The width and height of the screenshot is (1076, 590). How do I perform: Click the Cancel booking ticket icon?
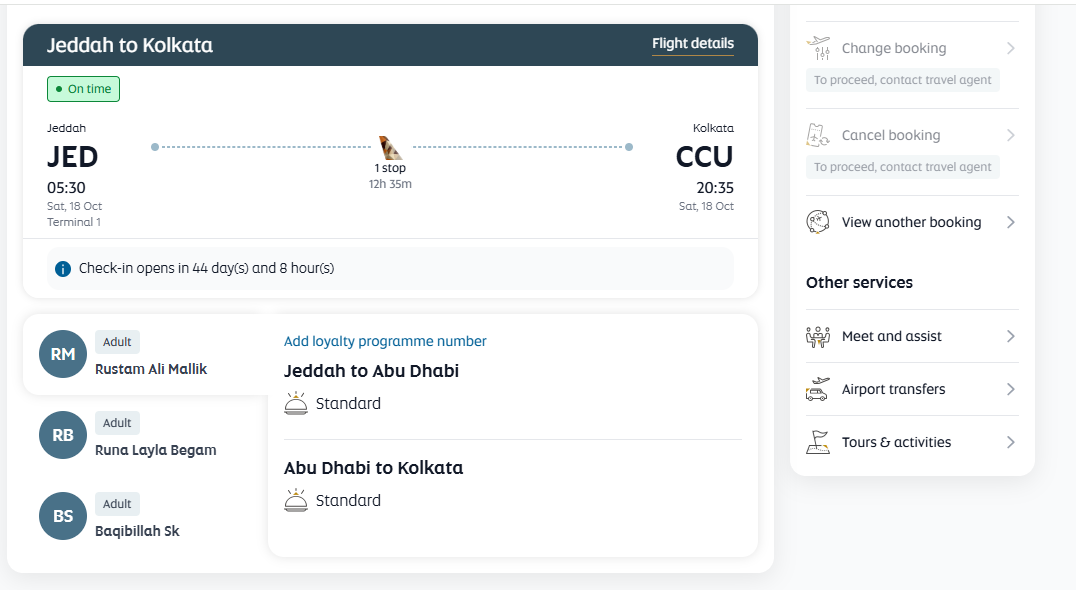click(x=818, y=135)
